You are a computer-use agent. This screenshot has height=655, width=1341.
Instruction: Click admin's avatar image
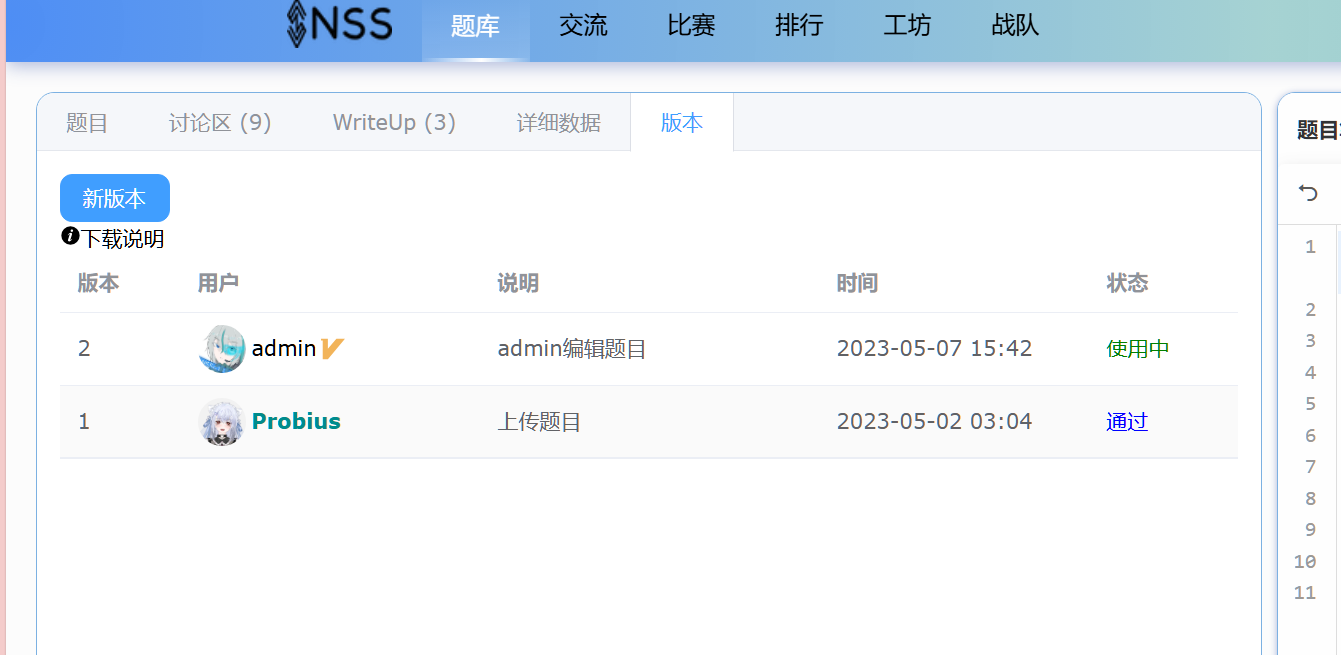coord(222,349)
